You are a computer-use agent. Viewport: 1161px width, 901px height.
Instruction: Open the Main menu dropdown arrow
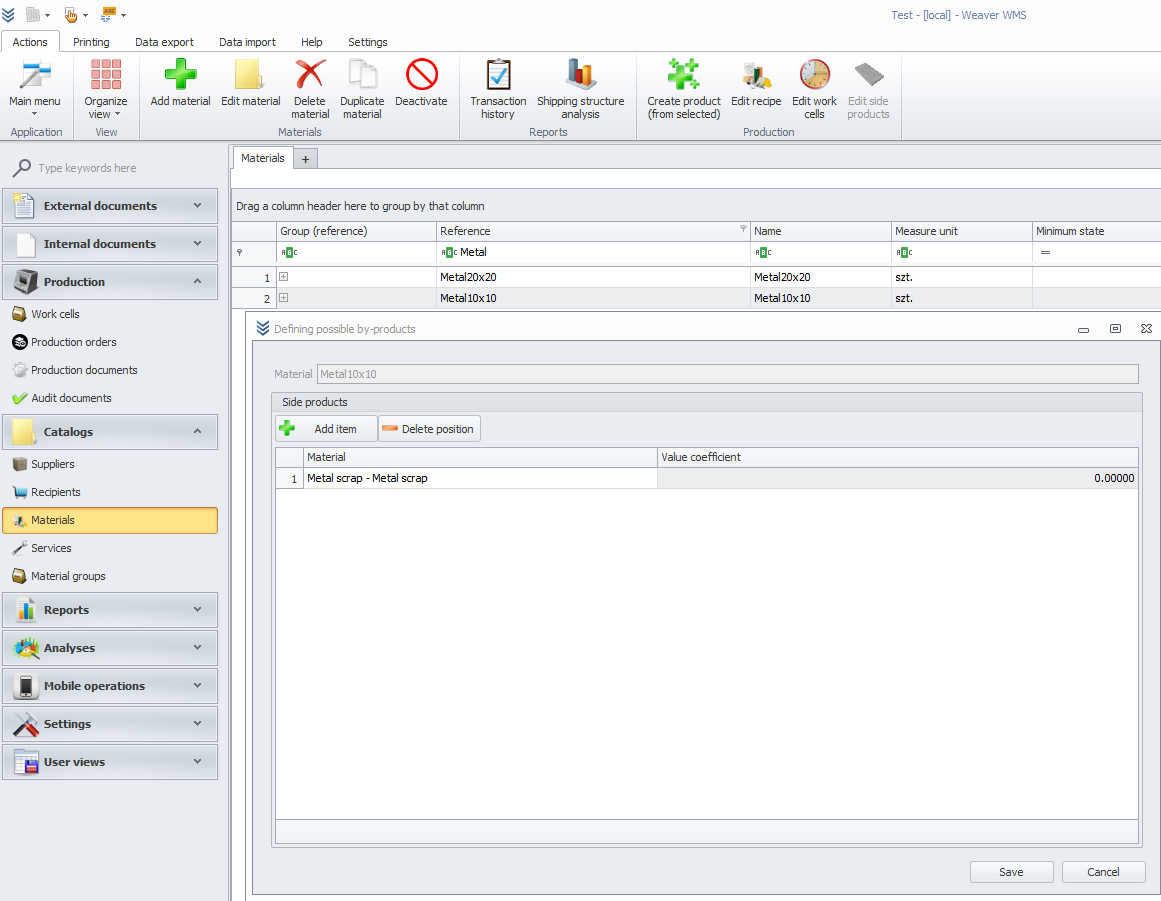tap(34, 114)
